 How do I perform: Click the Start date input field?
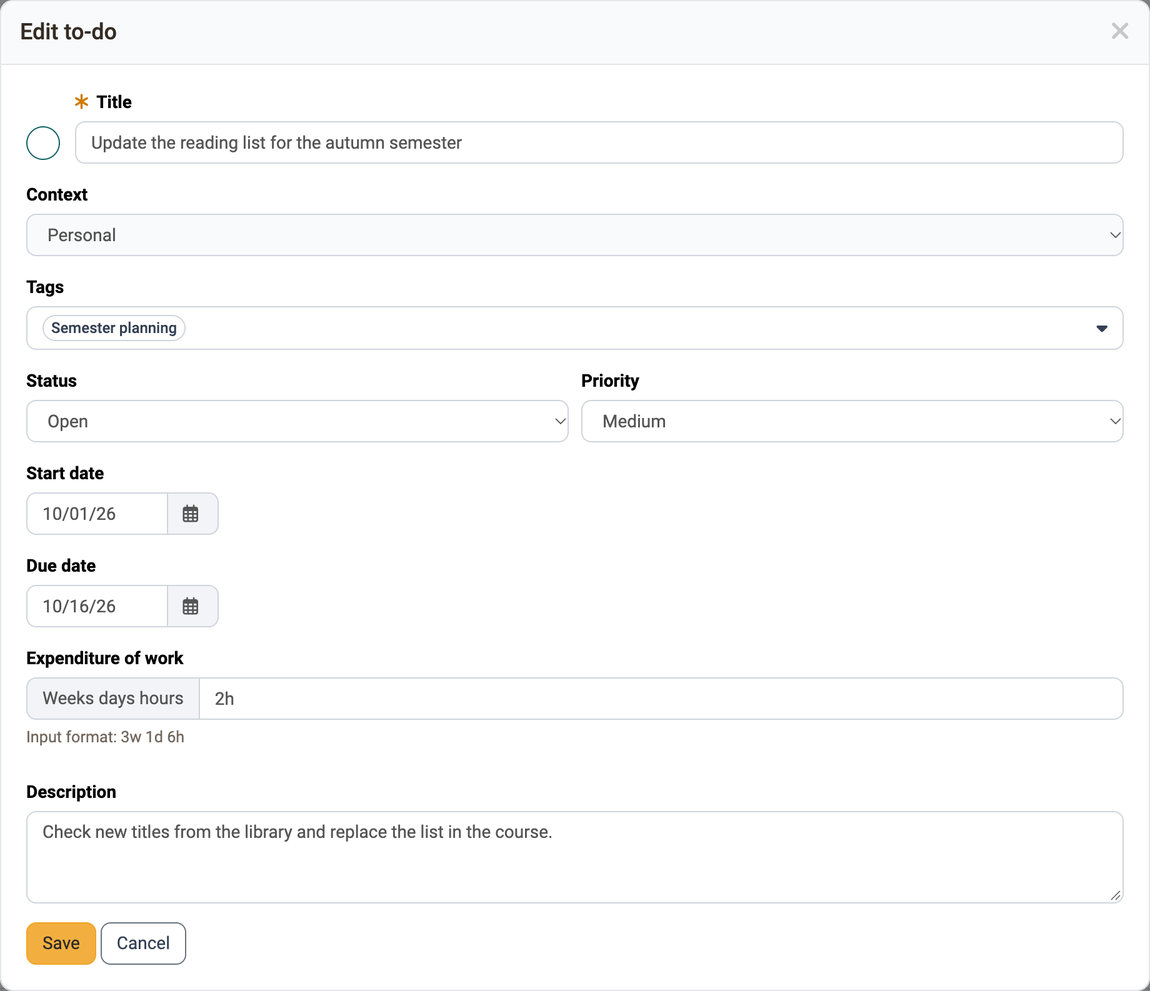click(97, 513)
